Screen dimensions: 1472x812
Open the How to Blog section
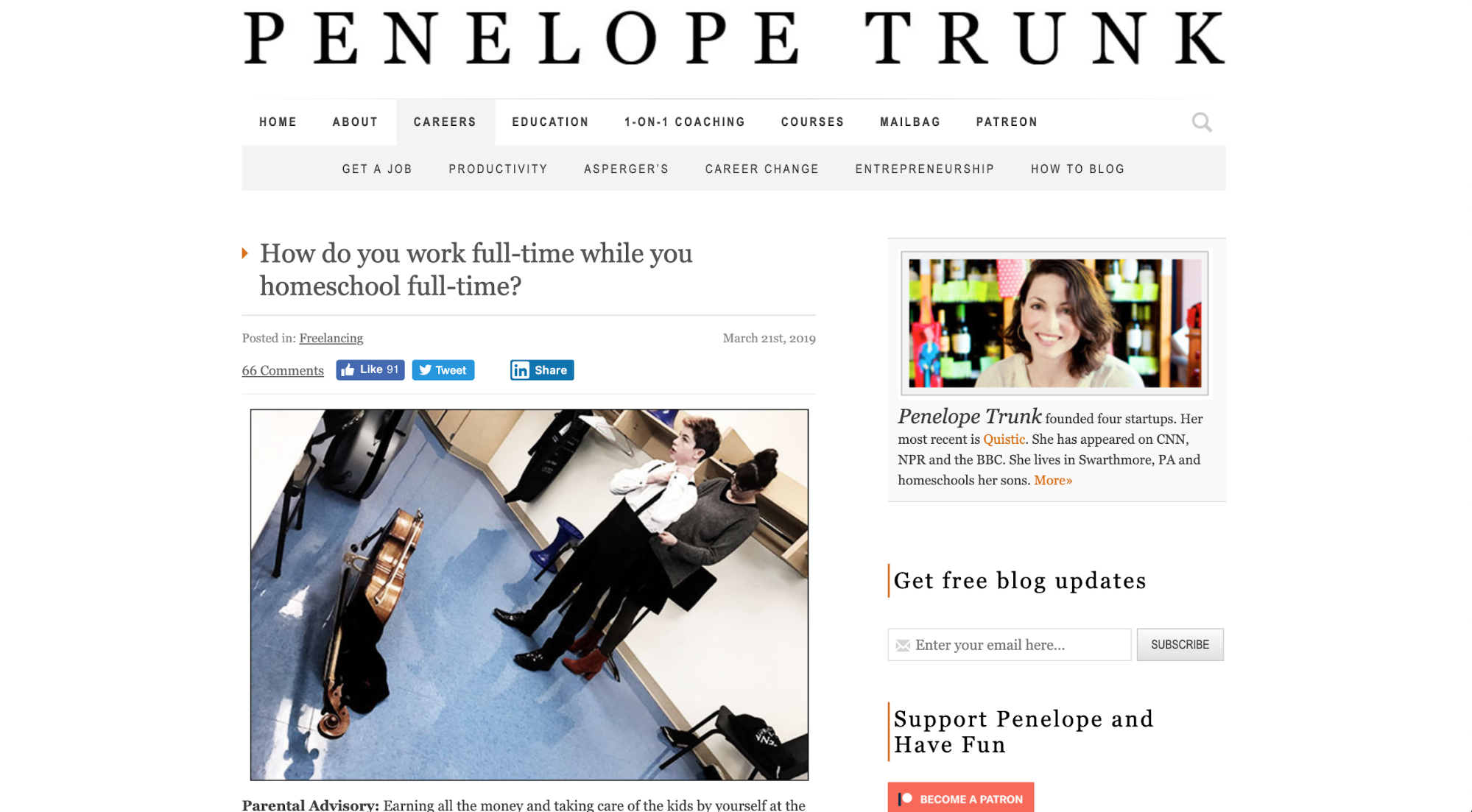[1077, 169]
